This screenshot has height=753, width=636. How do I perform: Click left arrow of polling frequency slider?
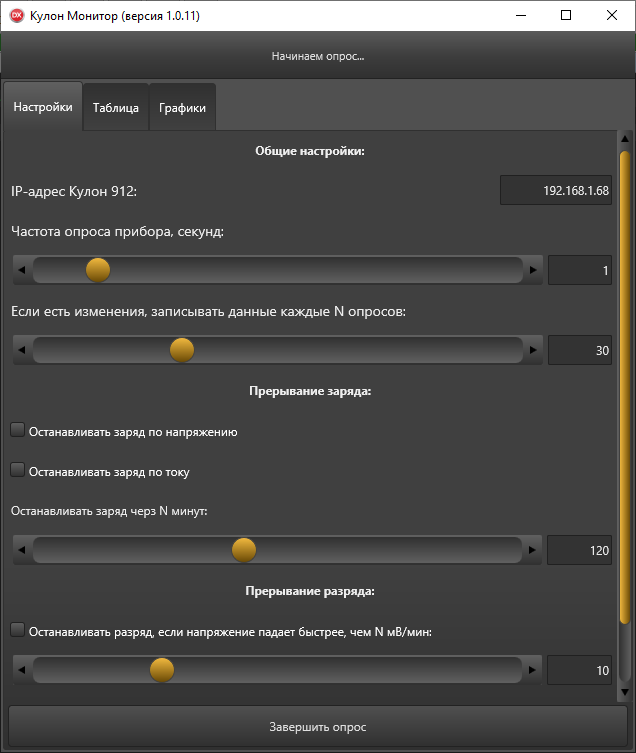[x=22, y=270]
